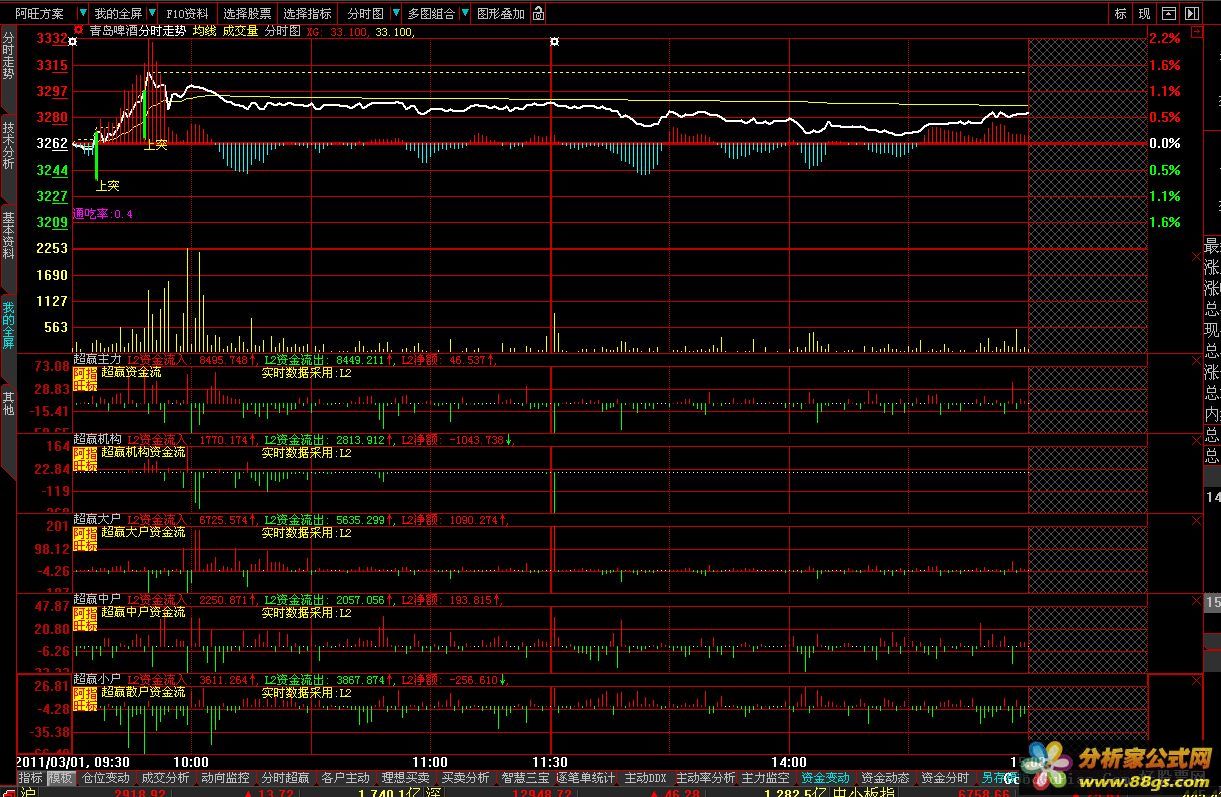
Task: Close the volume panel with its X
Action: (x=1198, y=257)
